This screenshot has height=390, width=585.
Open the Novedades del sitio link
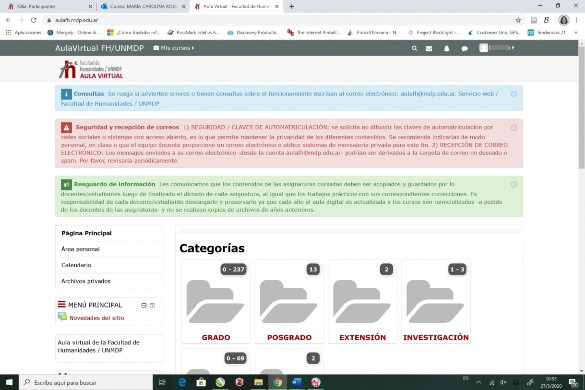97,318
